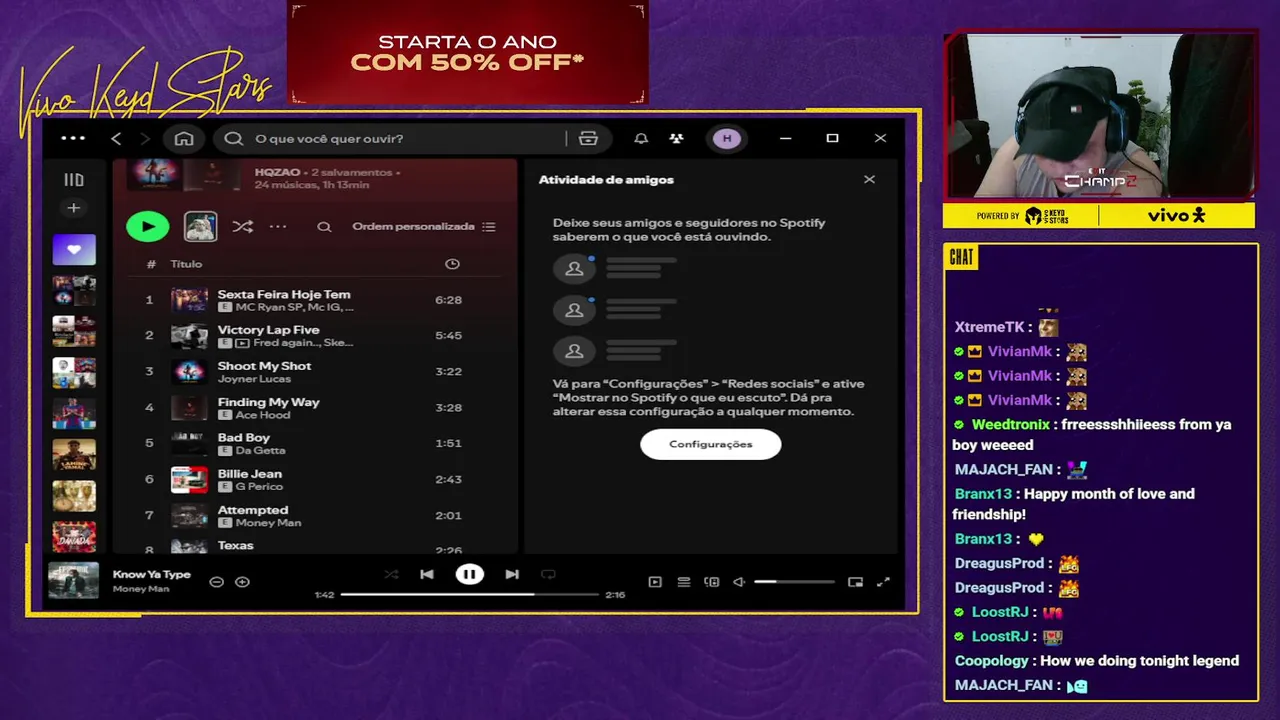Click the song progress bar
1280x720 pixels.
tap(469, 595)
